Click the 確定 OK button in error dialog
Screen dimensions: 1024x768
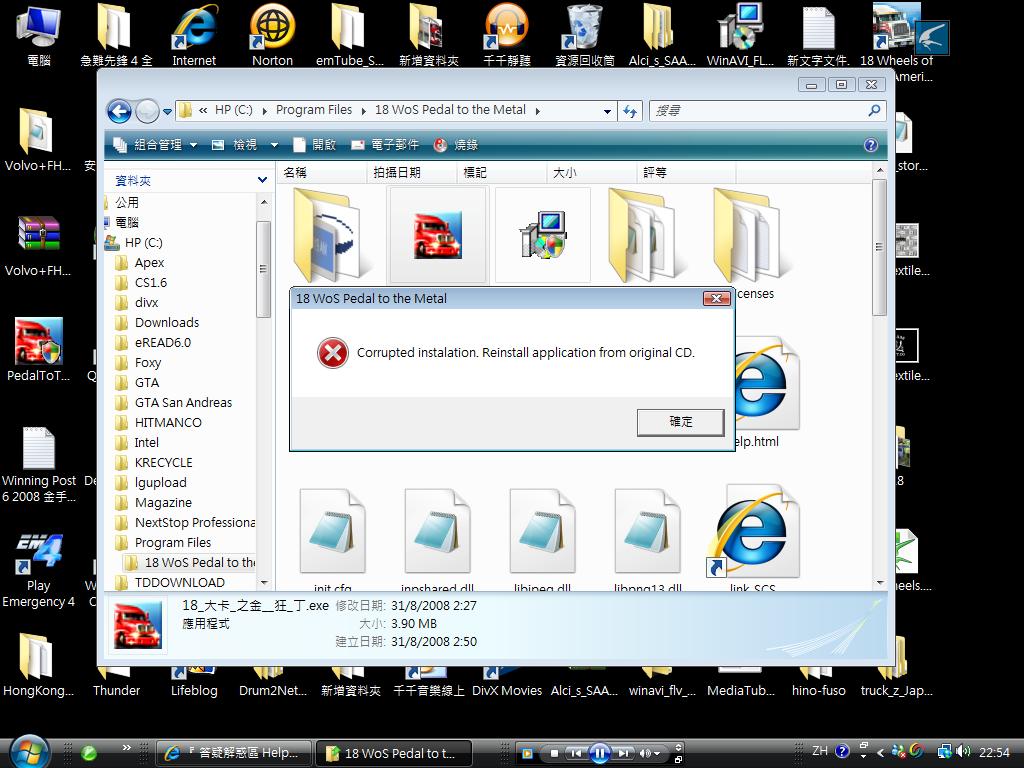tap(680, 422)
